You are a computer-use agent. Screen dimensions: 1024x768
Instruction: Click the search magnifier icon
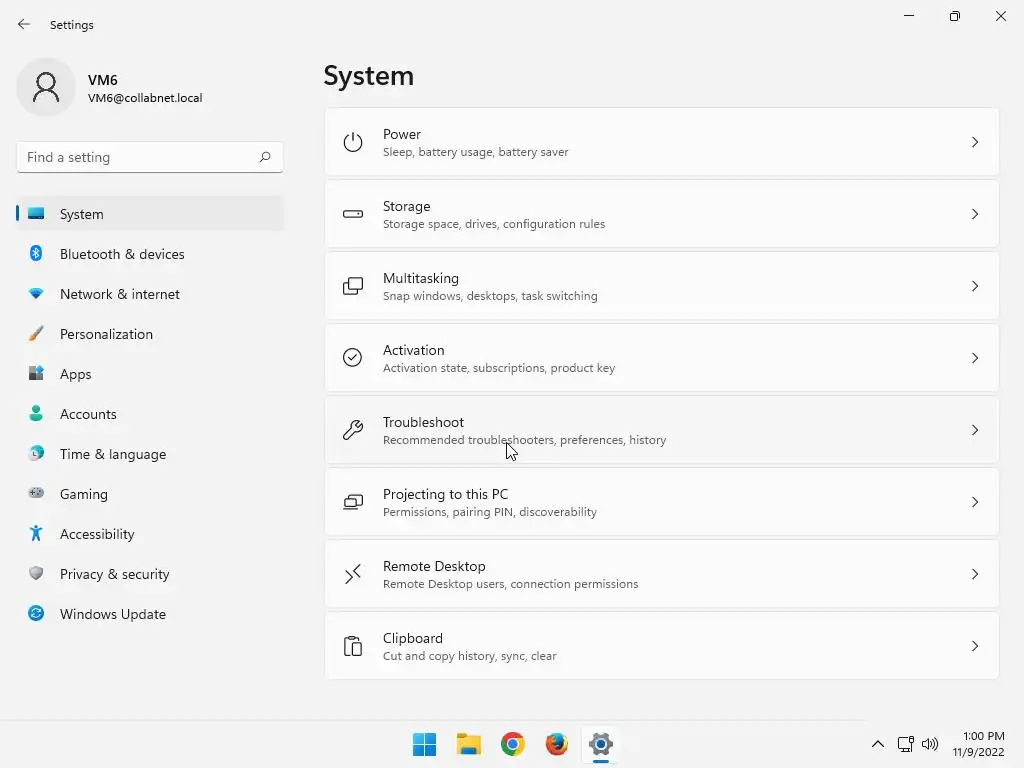tap(264, 157)
